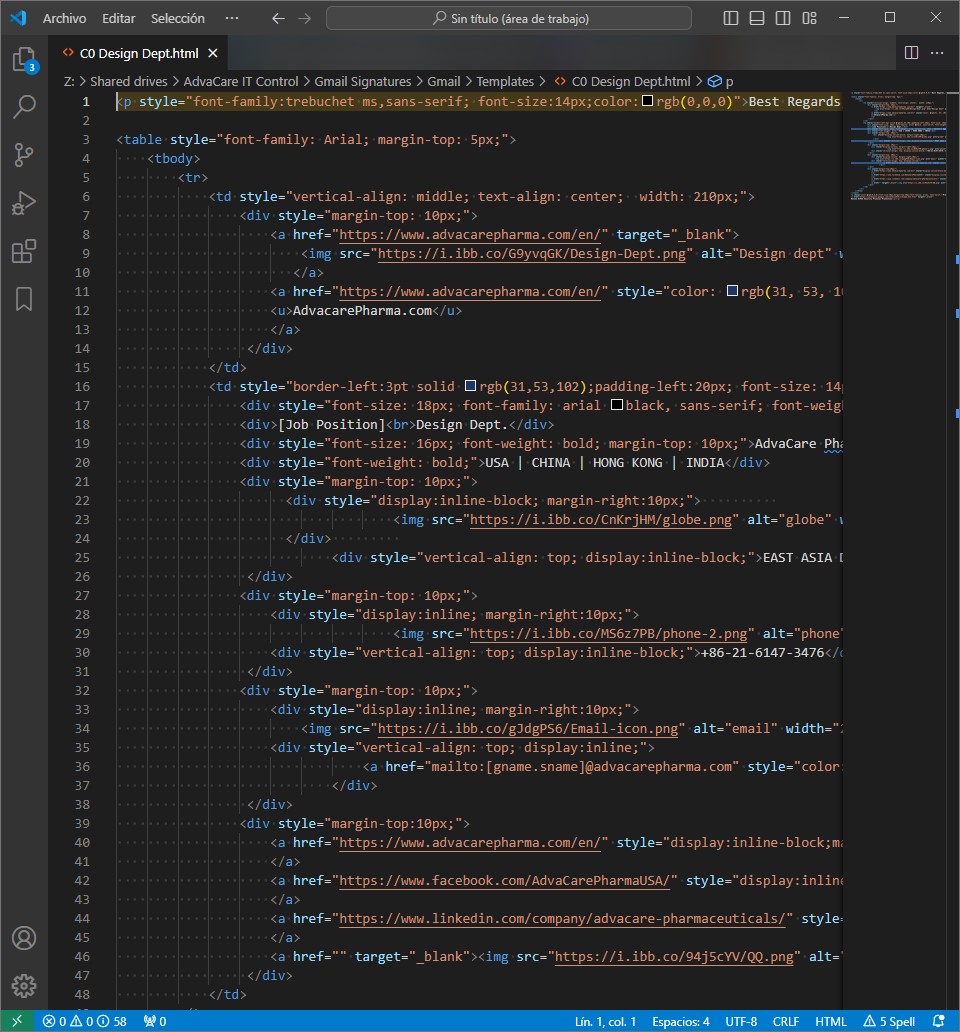Toggle the secondary side bar visibility
The width and height of the screenshot is (960, 1032).
tap(783, 18)
